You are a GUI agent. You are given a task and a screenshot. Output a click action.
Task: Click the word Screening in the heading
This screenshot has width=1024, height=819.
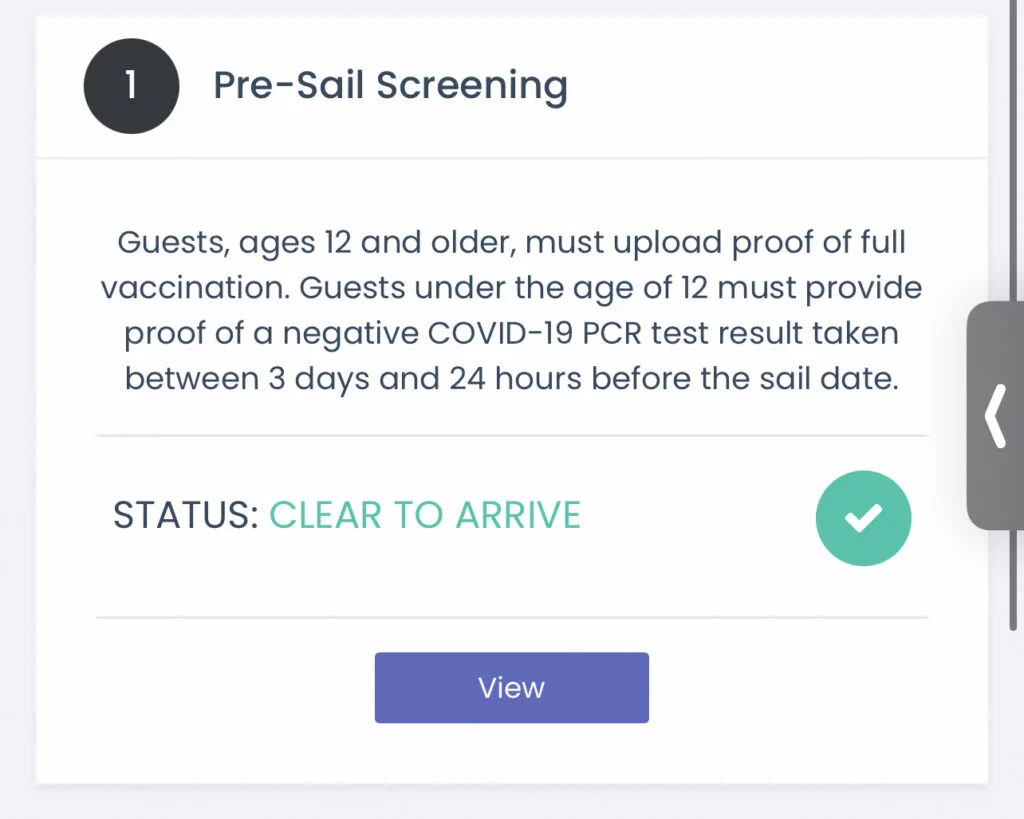[472, 87]
